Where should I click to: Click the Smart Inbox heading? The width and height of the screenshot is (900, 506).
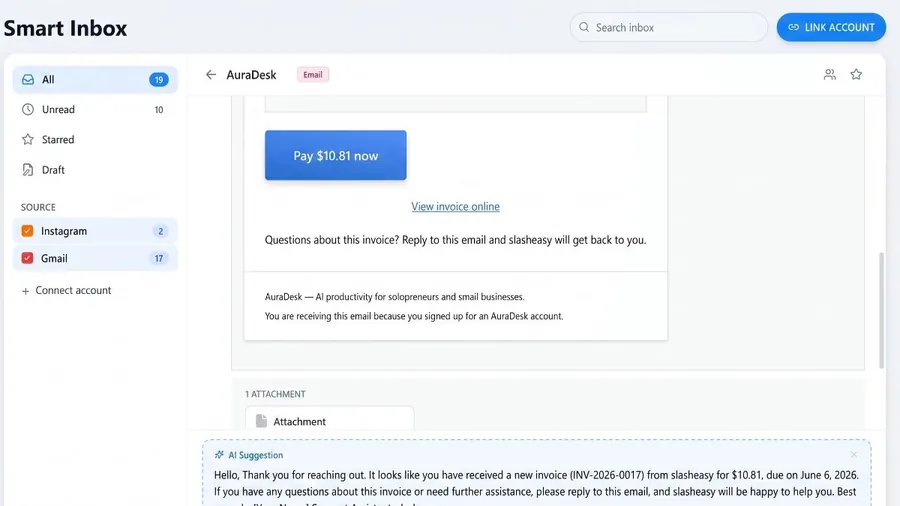(x=65, y=28)
